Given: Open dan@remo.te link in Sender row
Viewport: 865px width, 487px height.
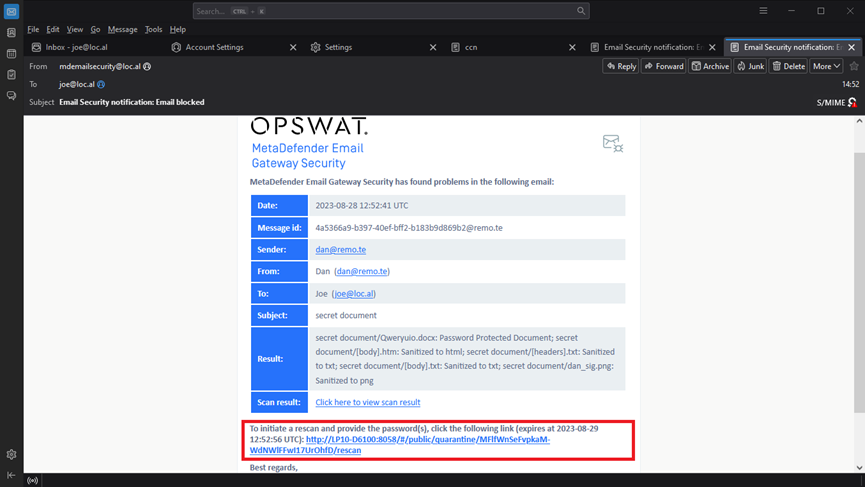Looking at the screenshot, I should click(x=340, y=249).
